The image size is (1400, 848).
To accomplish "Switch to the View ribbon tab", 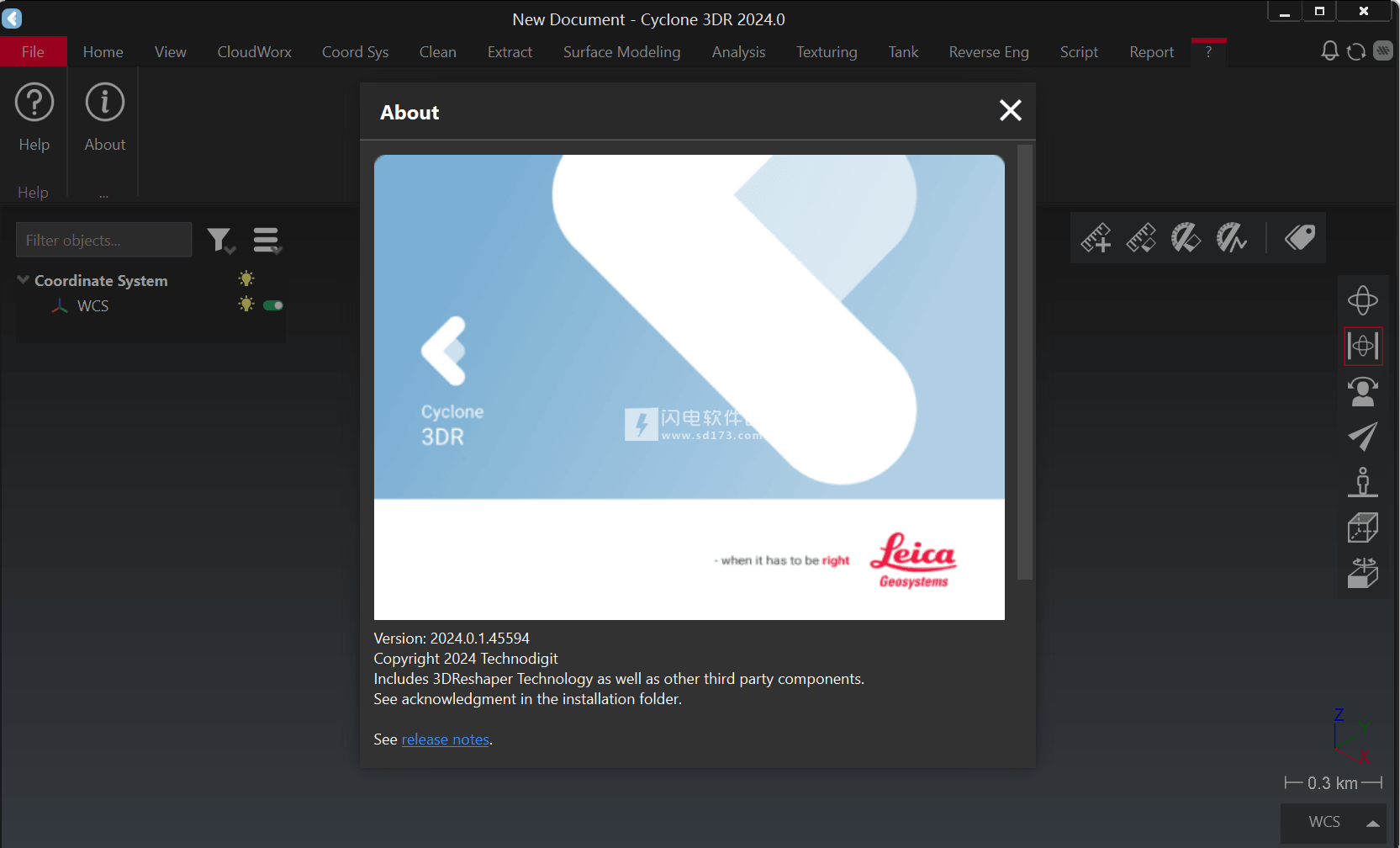I will click(171, 52).
